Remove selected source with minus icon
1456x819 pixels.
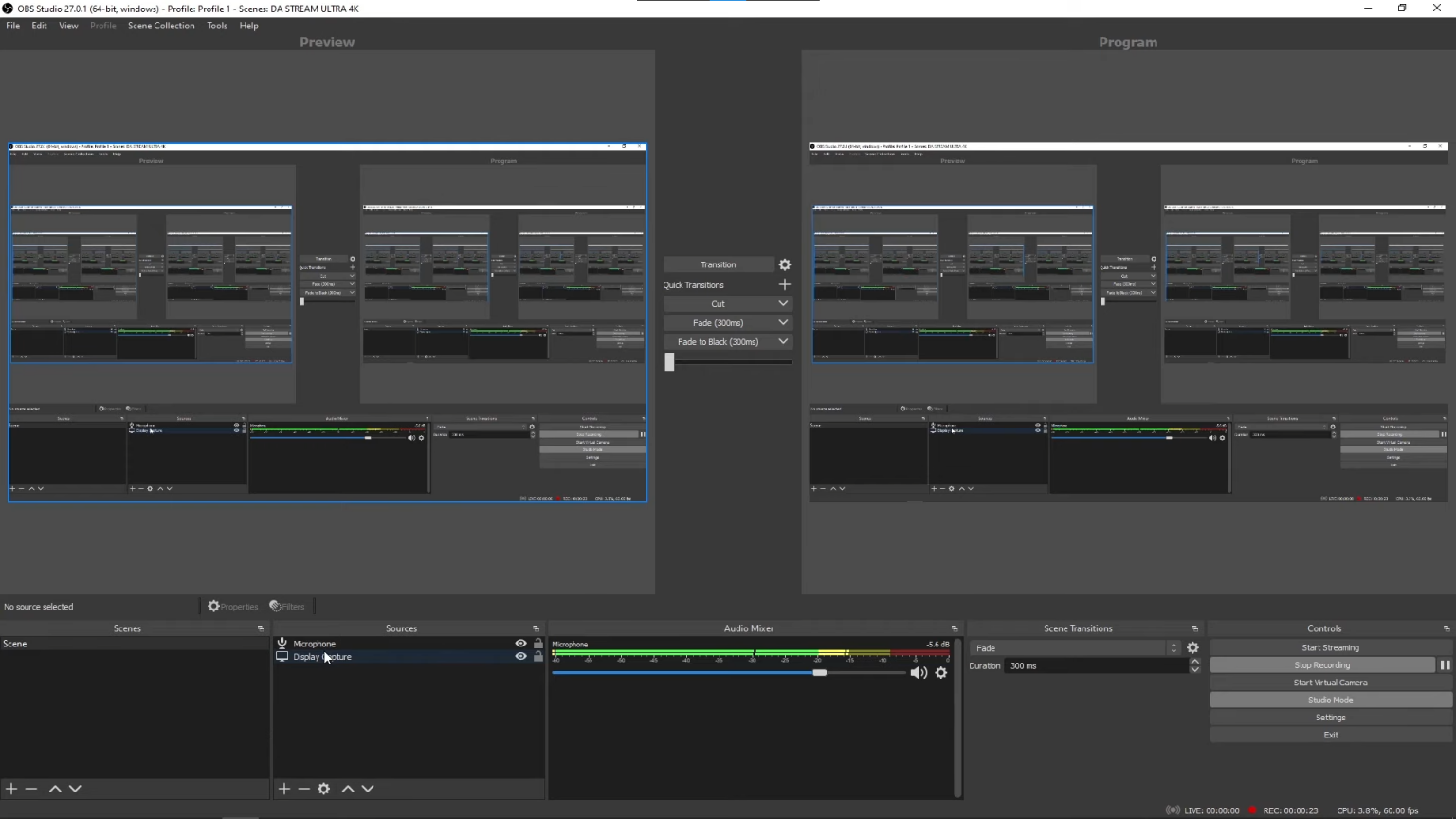pyautogui.click(x=303, y=789)
